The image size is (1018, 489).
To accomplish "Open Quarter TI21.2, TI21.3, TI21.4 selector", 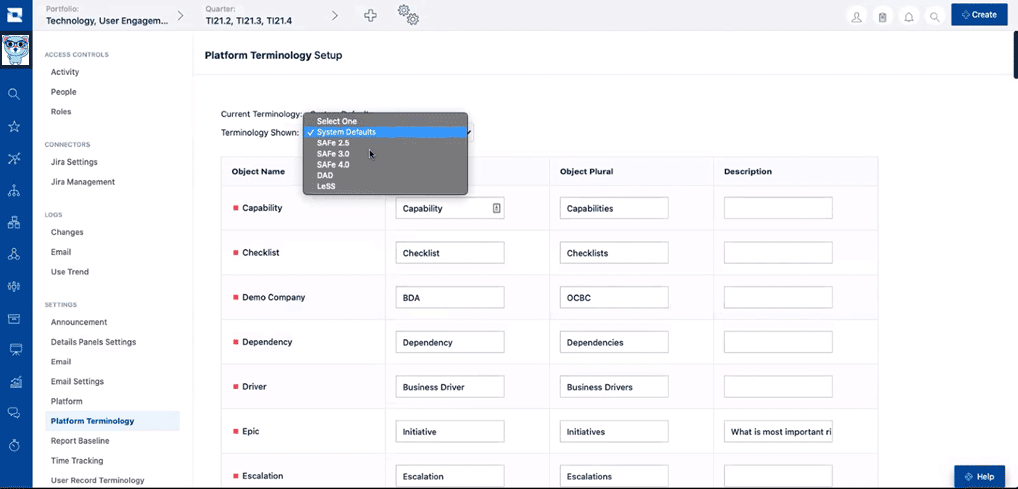I will tap(249, 15).
